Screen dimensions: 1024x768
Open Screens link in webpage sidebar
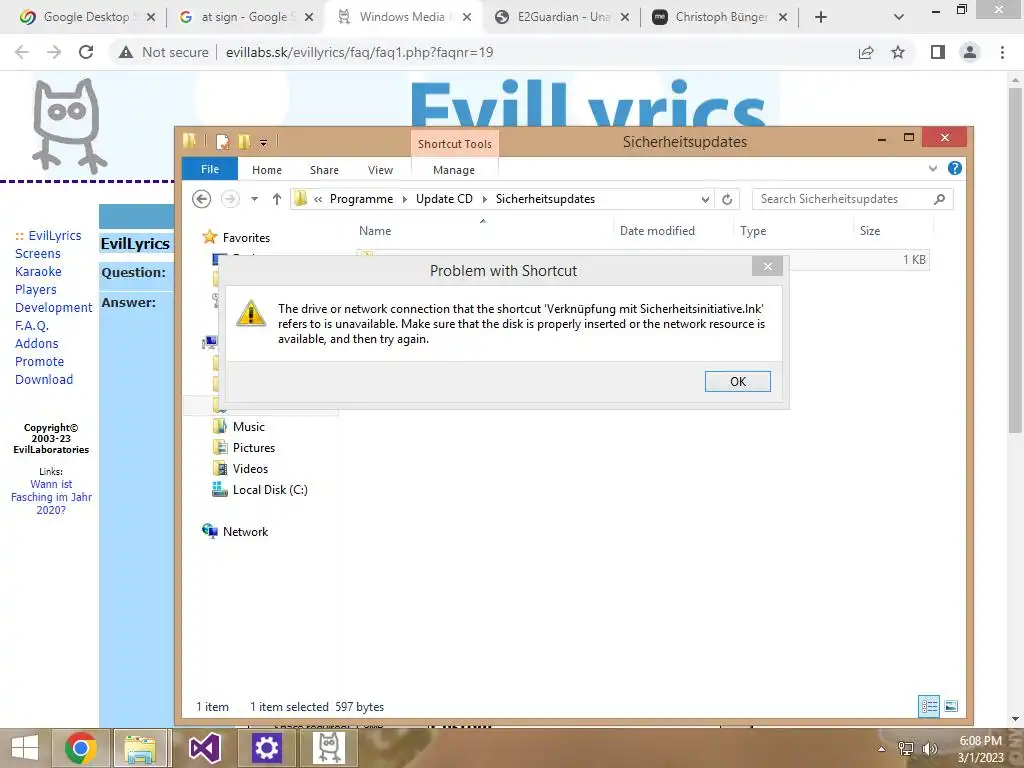click(x=38, y=253)
